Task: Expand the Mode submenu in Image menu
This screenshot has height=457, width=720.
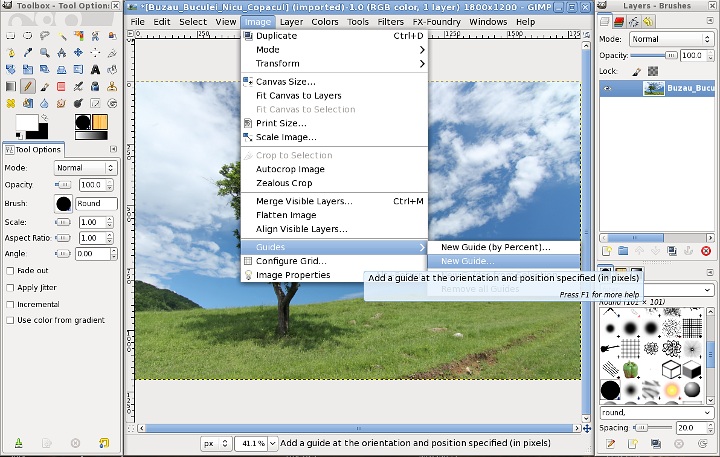Action: (334, 50)
